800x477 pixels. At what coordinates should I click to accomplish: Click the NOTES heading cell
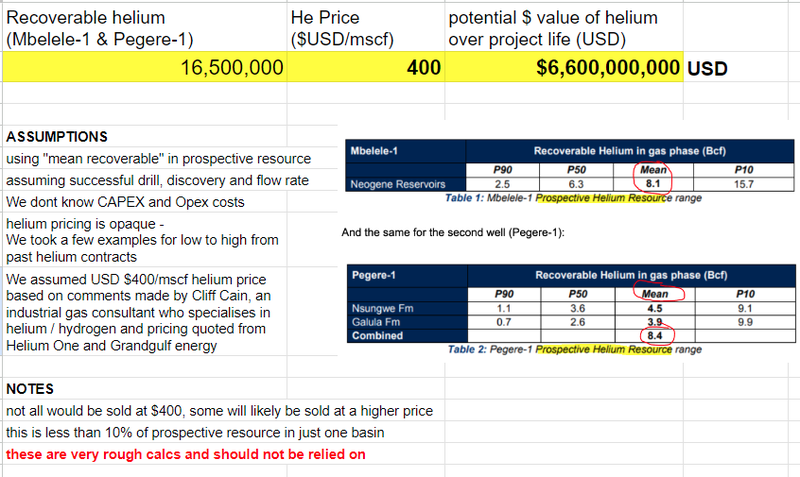pyautogui.click(x=145, y=389)
